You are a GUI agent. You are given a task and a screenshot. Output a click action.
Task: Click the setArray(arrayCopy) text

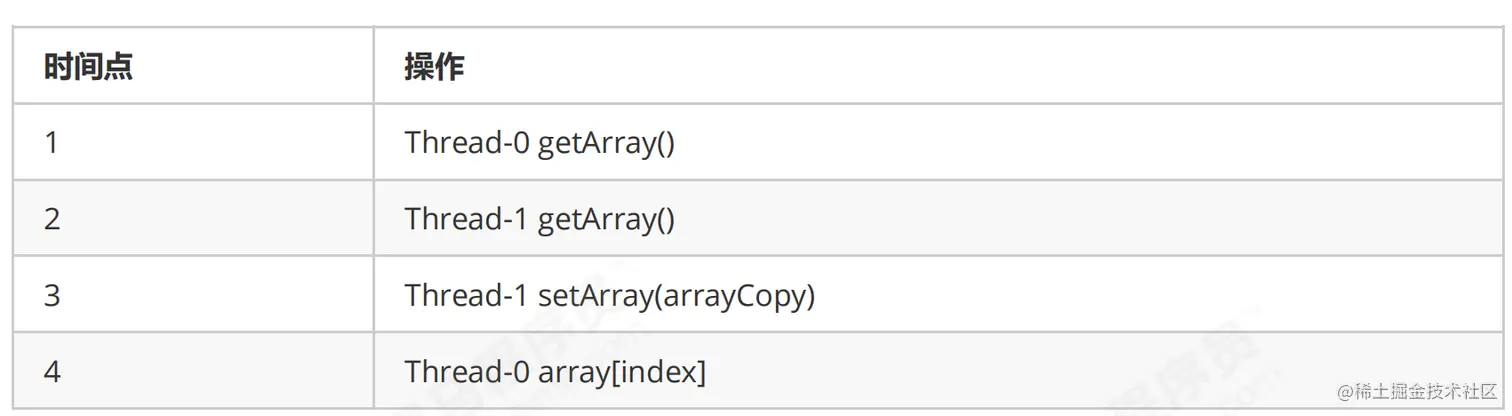[677, 296]
